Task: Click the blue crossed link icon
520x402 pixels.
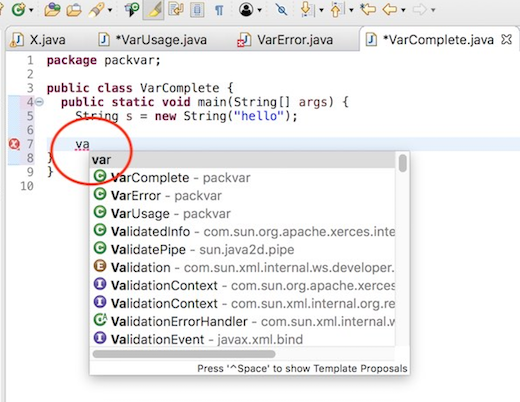Action: tap(281, 10)
